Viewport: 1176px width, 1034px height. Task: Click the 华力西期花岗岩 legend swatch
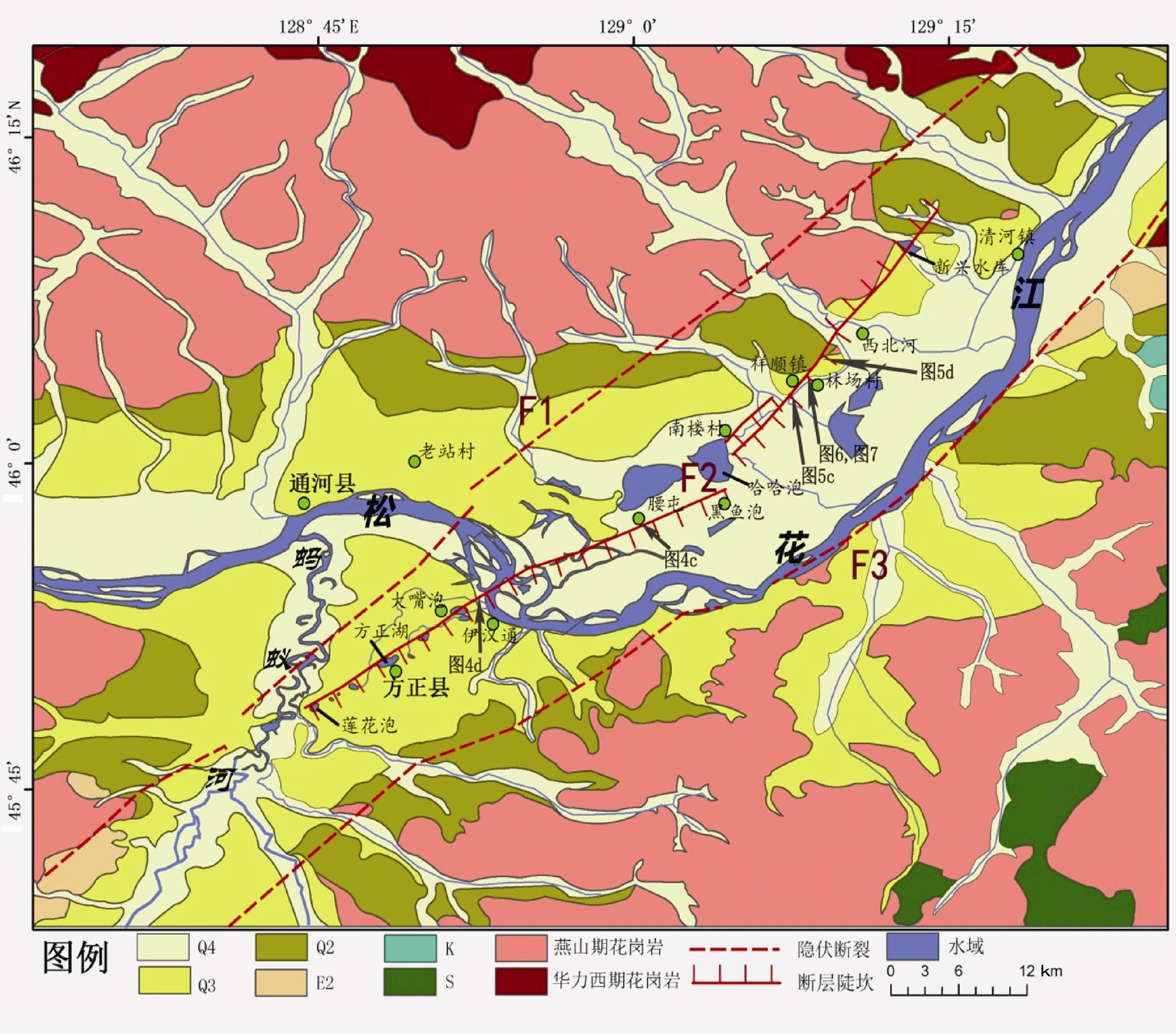(x=521, y=981)
